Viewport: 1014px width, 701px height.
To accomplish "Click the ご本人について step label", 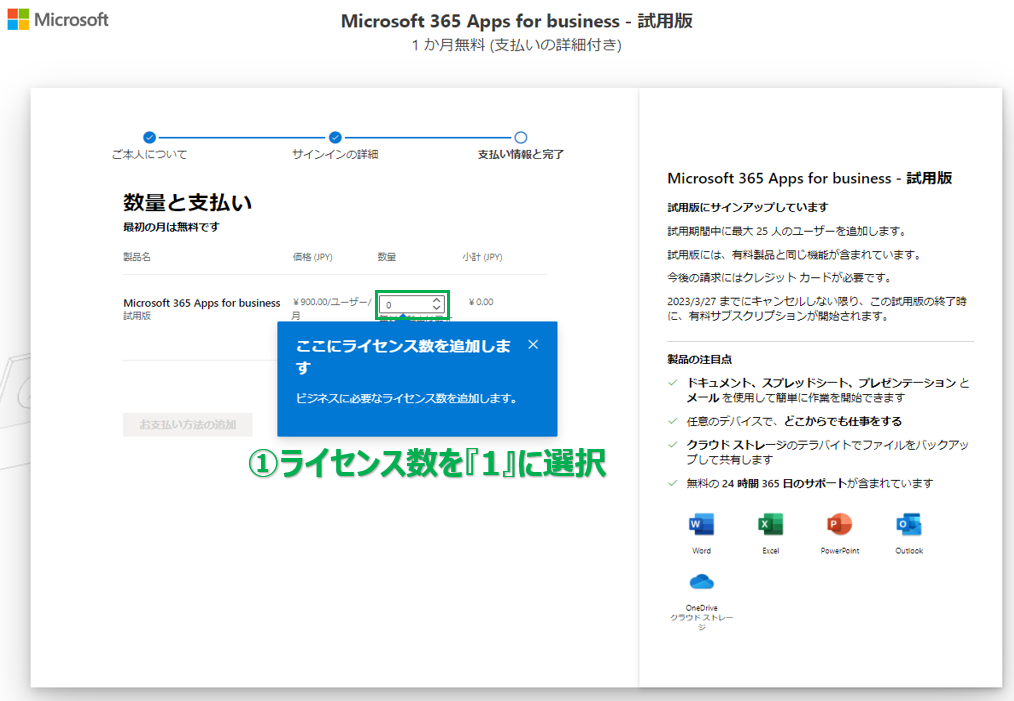I will pos(149,155).
